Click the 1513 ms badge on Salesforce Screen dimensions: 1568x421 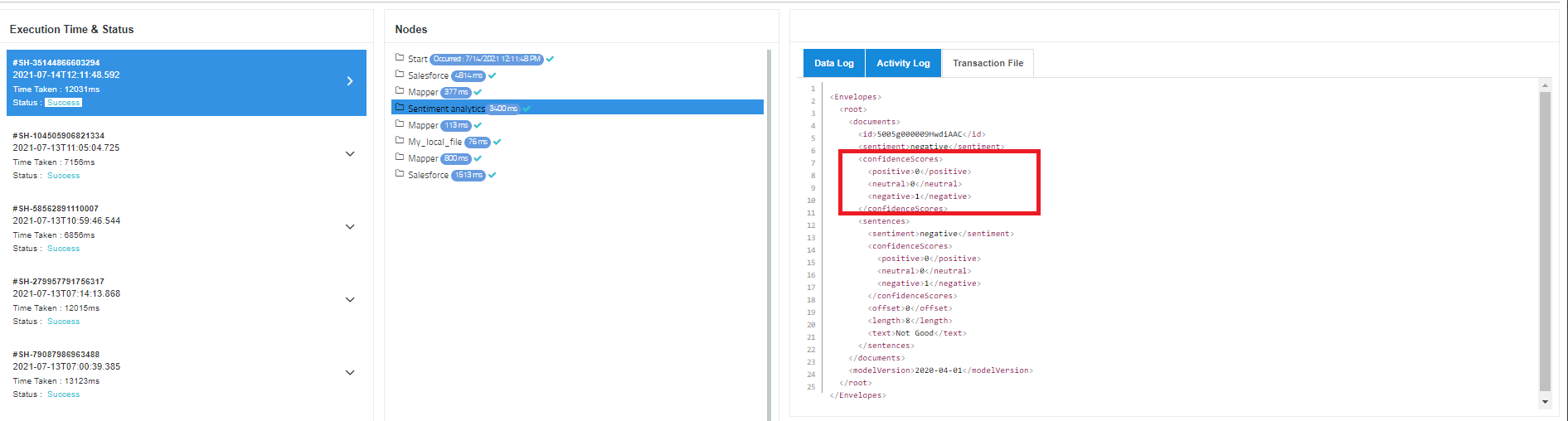point(468,175)
